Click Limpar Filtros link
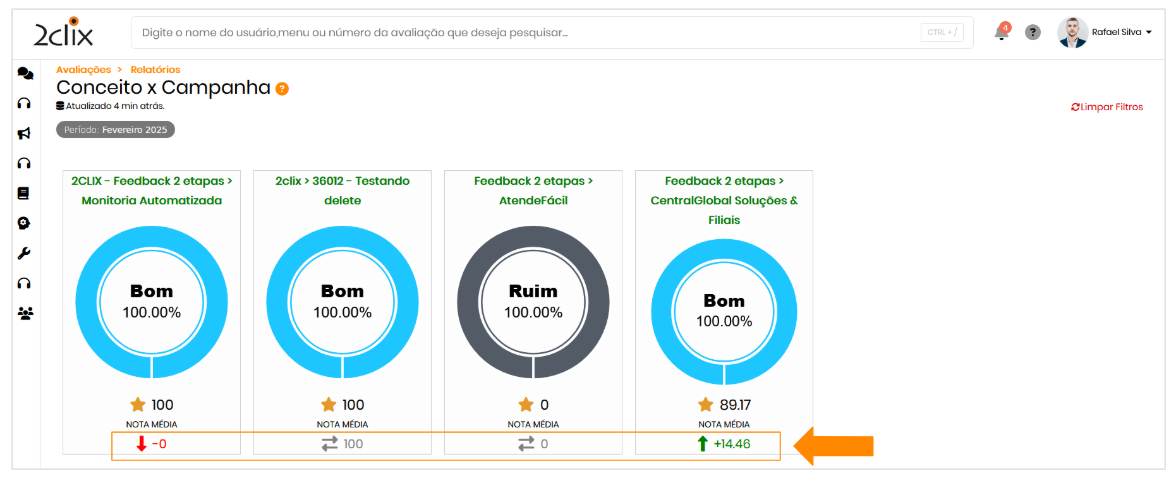The width and height of the screenshot is (1175, 483). pos(1106,107)
